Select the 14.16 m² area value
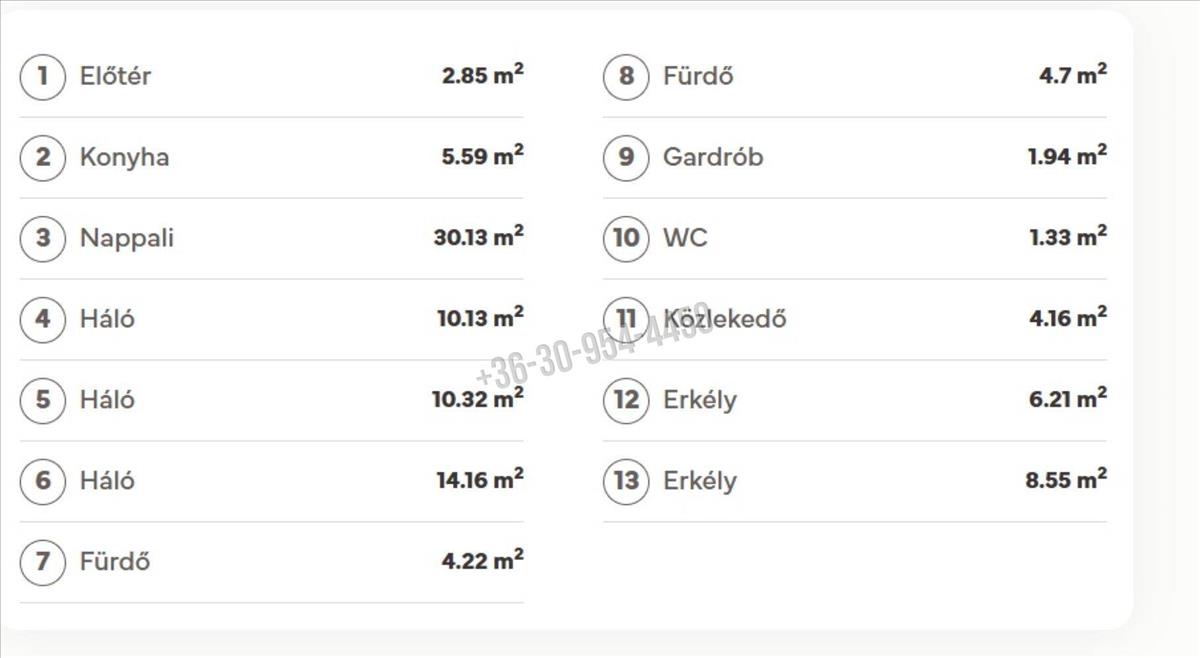This screenshot has height=658, width=1200. pyautogui.click(x=480, y=480)
